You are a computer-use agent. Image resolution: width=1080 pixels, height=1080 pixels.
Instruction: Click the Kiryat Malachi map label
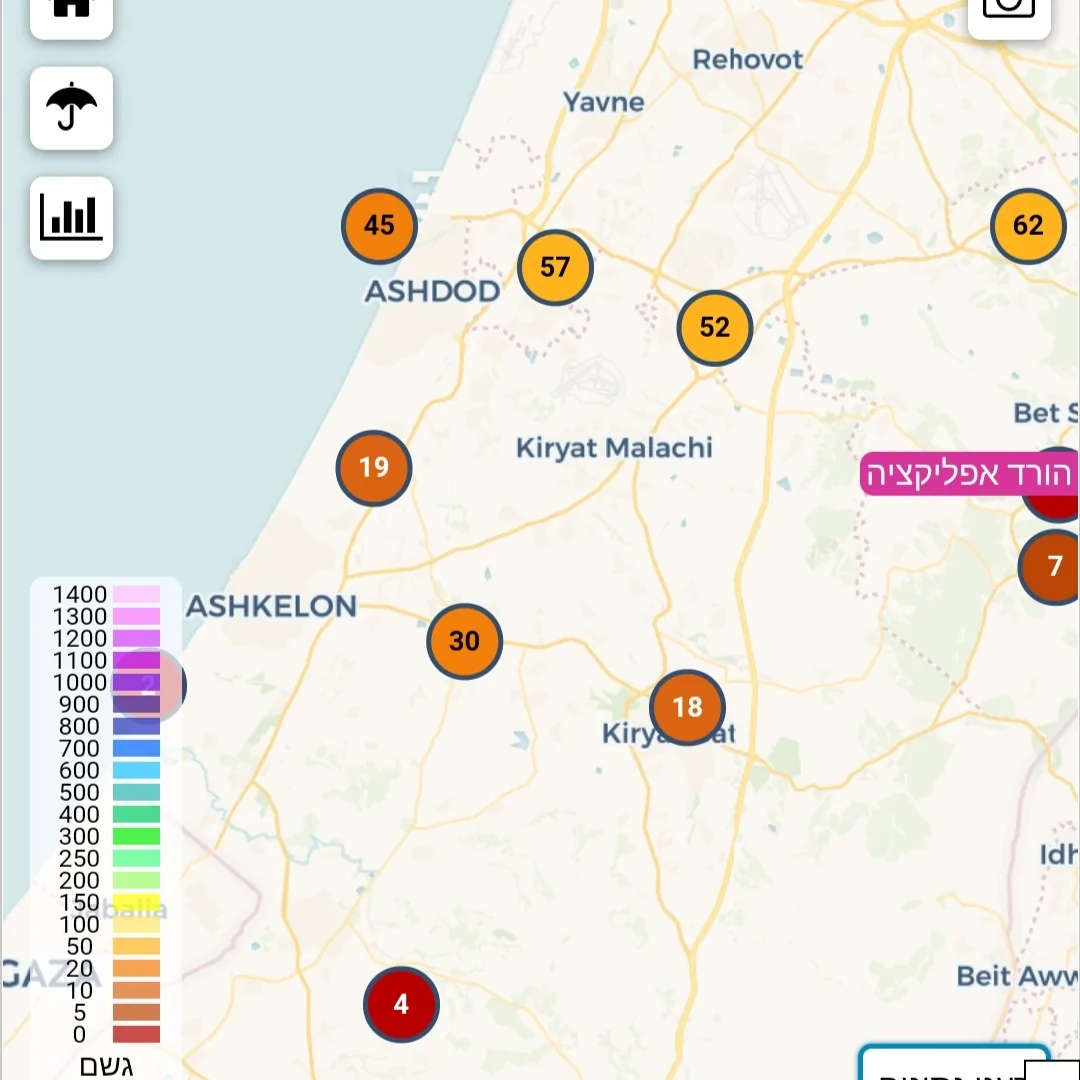[x=614, y=447]
